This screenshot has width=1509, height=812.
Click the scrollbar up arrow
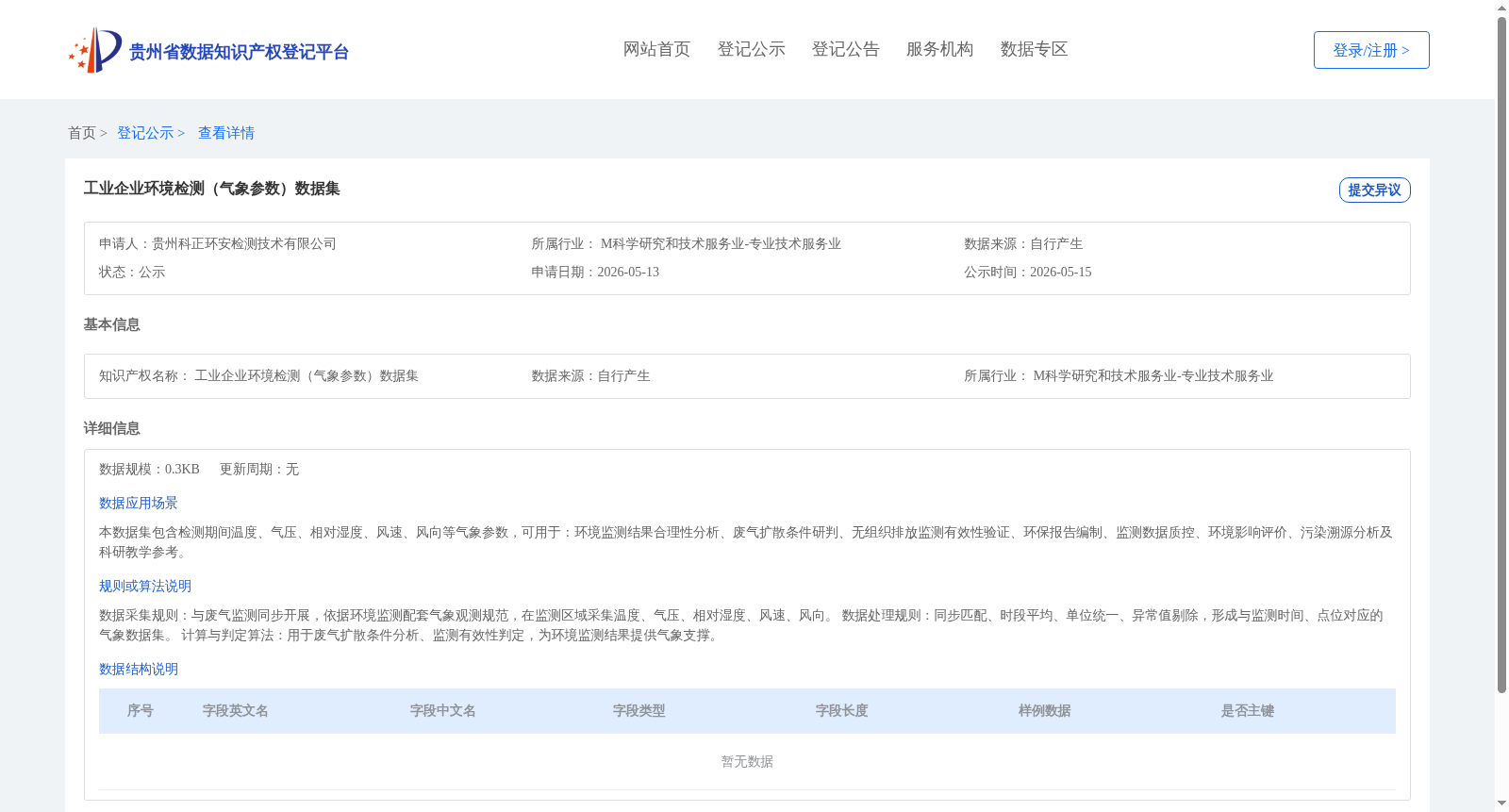(1501, 8)
